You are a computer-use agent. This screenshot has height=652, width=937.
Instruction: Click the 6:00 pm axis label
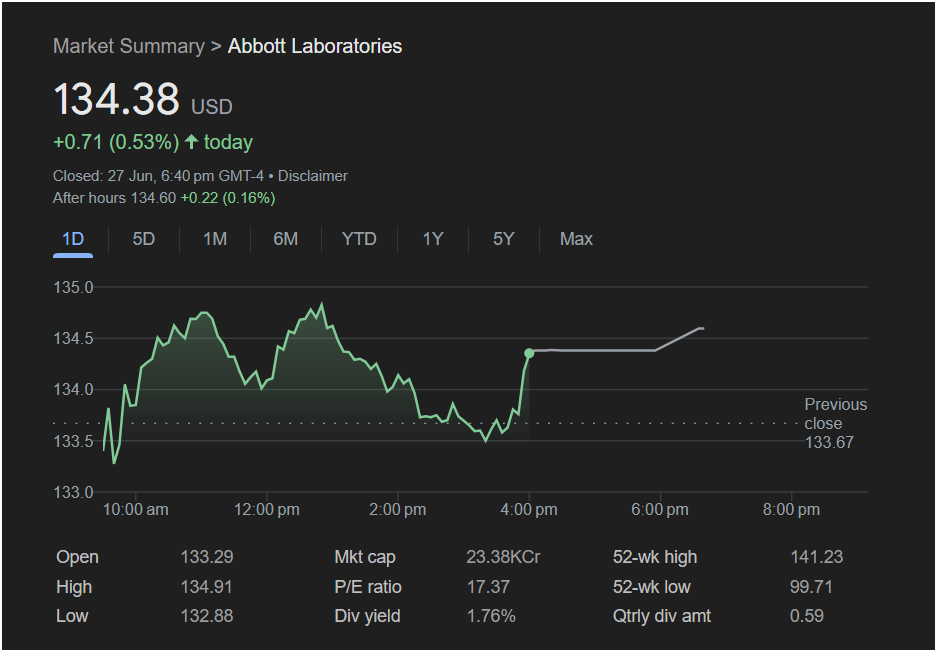660,510
